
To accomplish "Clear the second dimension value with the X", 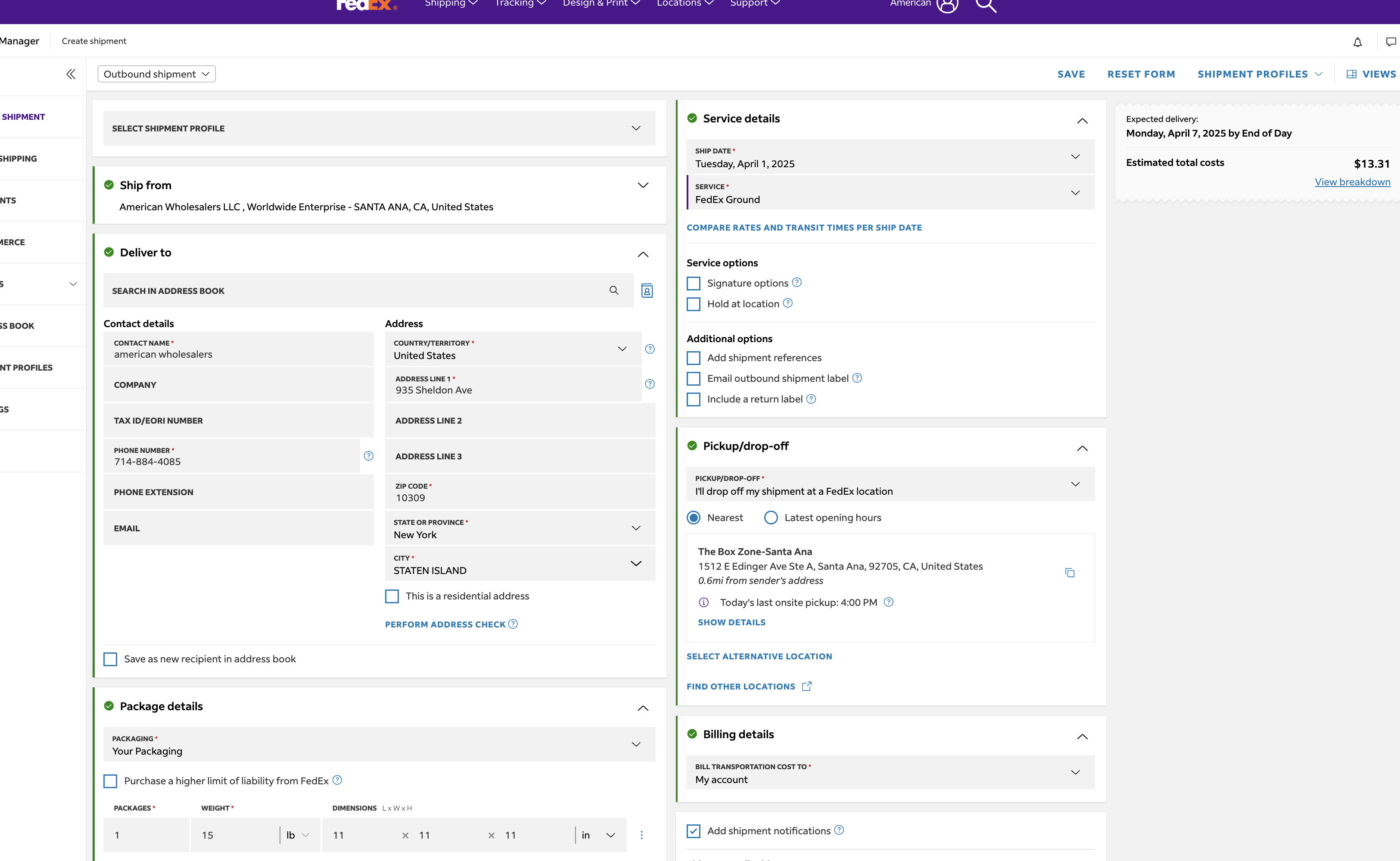I will 491,836.
